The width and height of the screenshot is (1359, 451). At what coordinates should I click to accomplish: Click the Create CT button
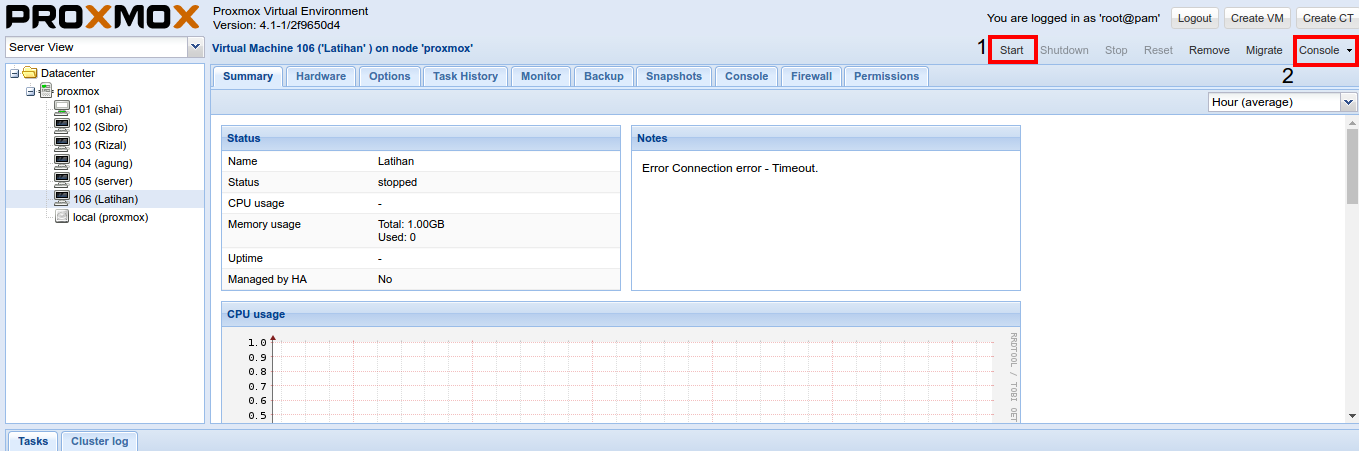[x=1327, y=18]
